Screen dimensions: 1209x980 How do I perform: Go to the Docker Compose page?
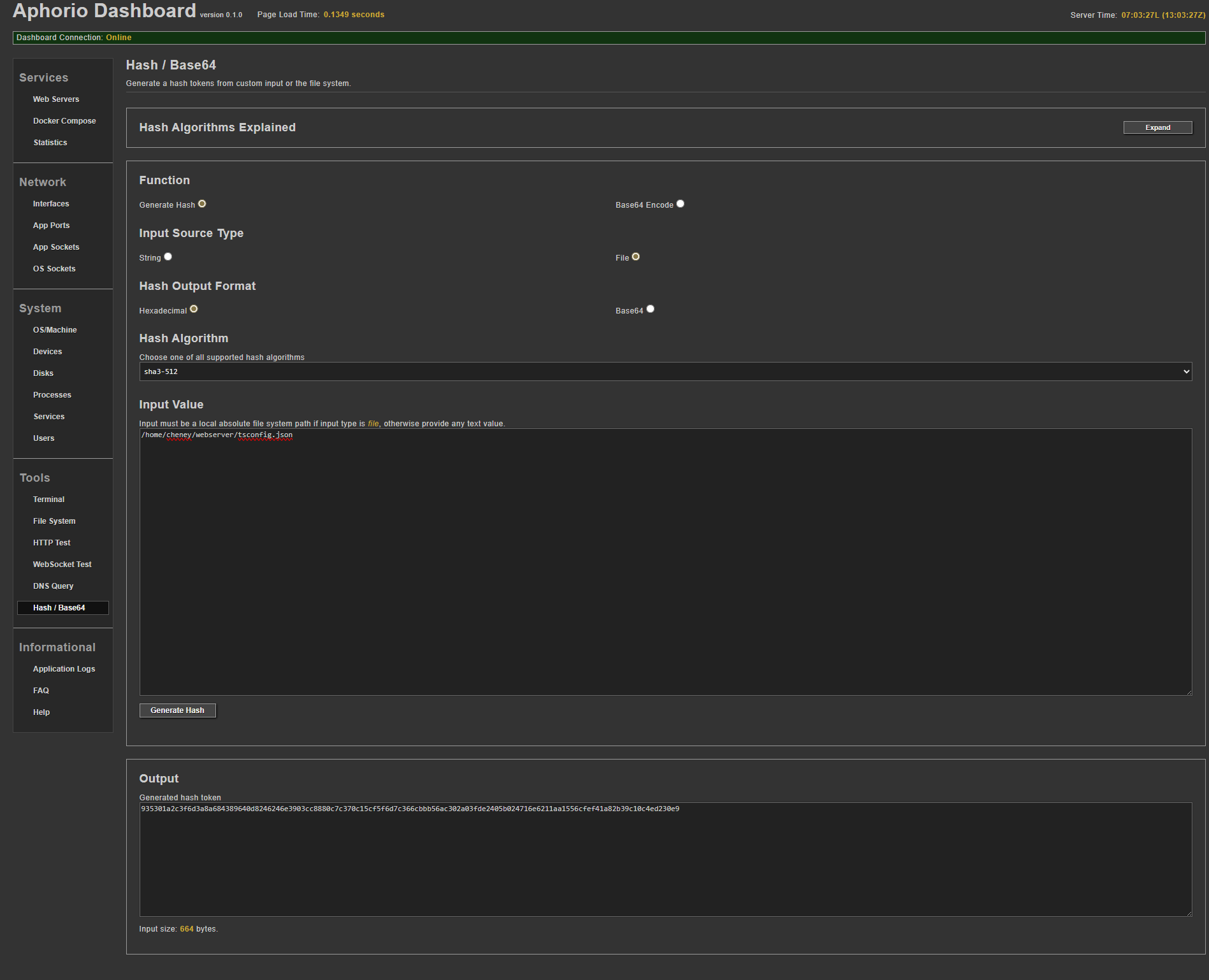tap(64, 121)
